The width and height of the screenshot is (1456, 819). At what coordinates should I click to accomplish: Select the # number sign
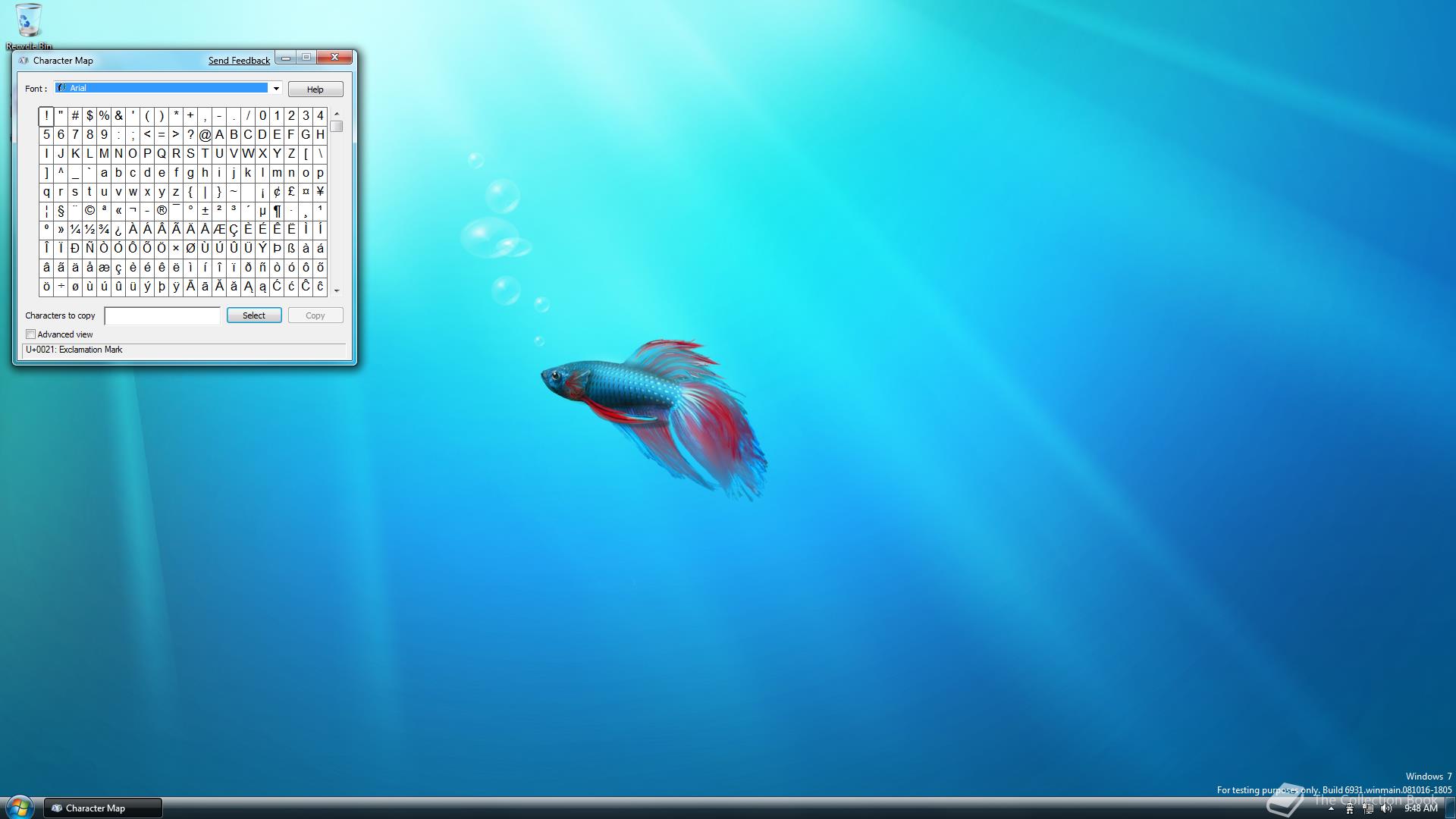point(75,116)
